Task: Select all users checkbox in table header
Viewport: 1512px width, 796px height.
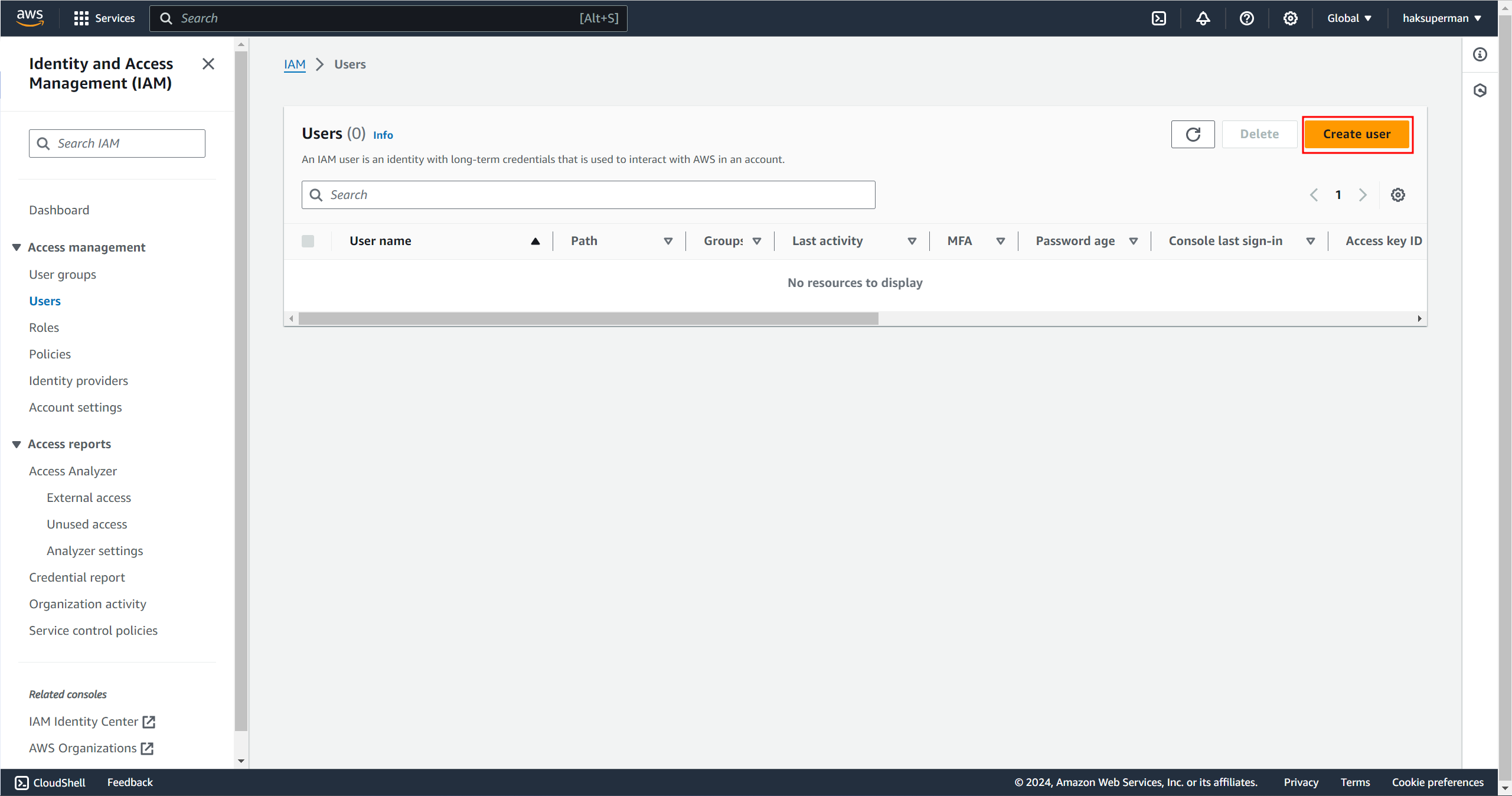Action: point(308,241)
